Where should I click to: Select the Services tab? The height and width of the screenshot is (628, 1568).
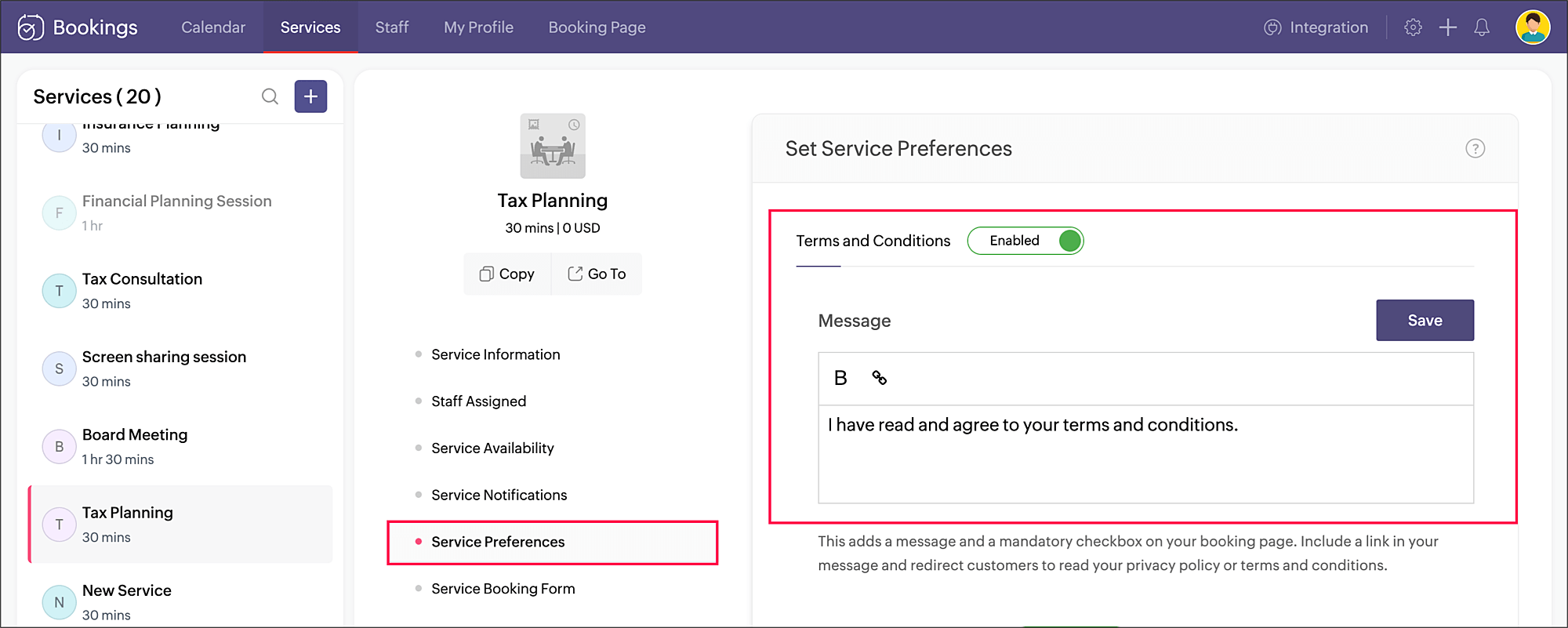[x=310, y=27]
